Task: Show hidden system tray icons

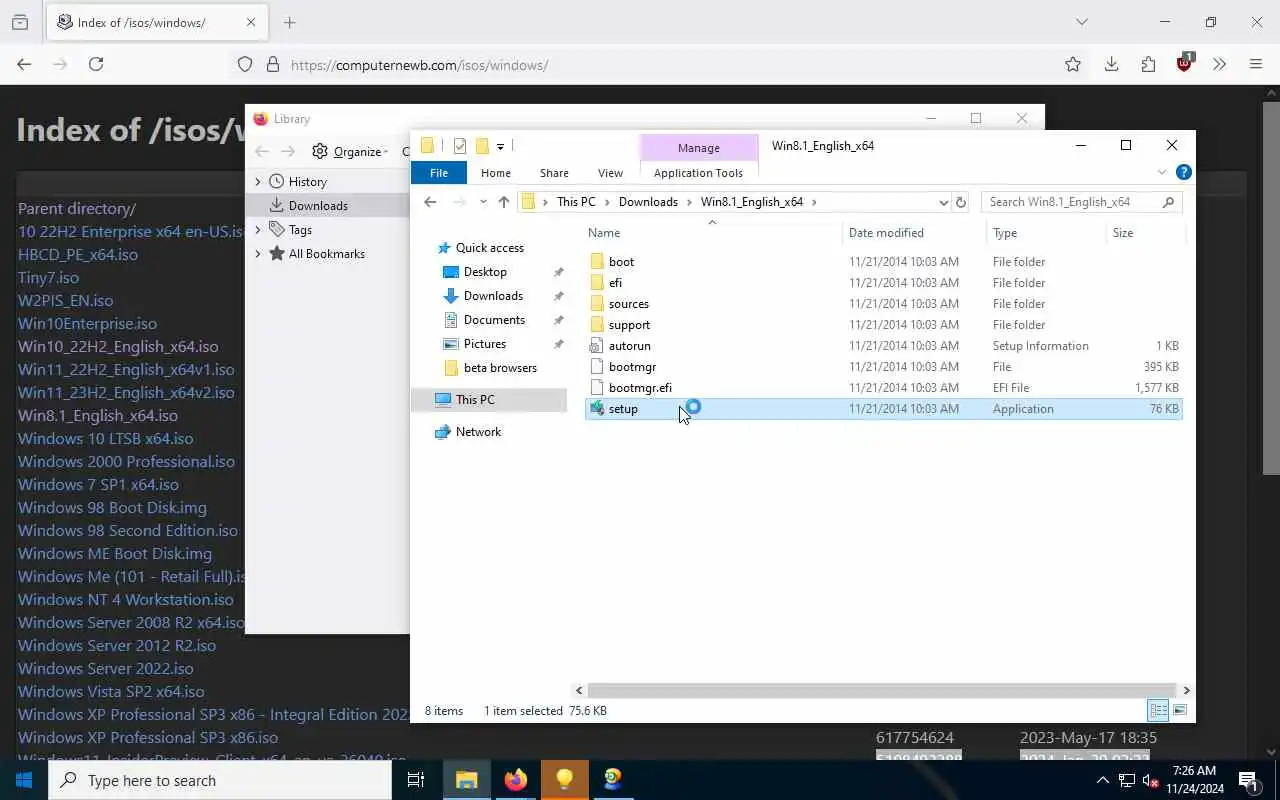Action: pyautogui.click(x=1103, y=780)
